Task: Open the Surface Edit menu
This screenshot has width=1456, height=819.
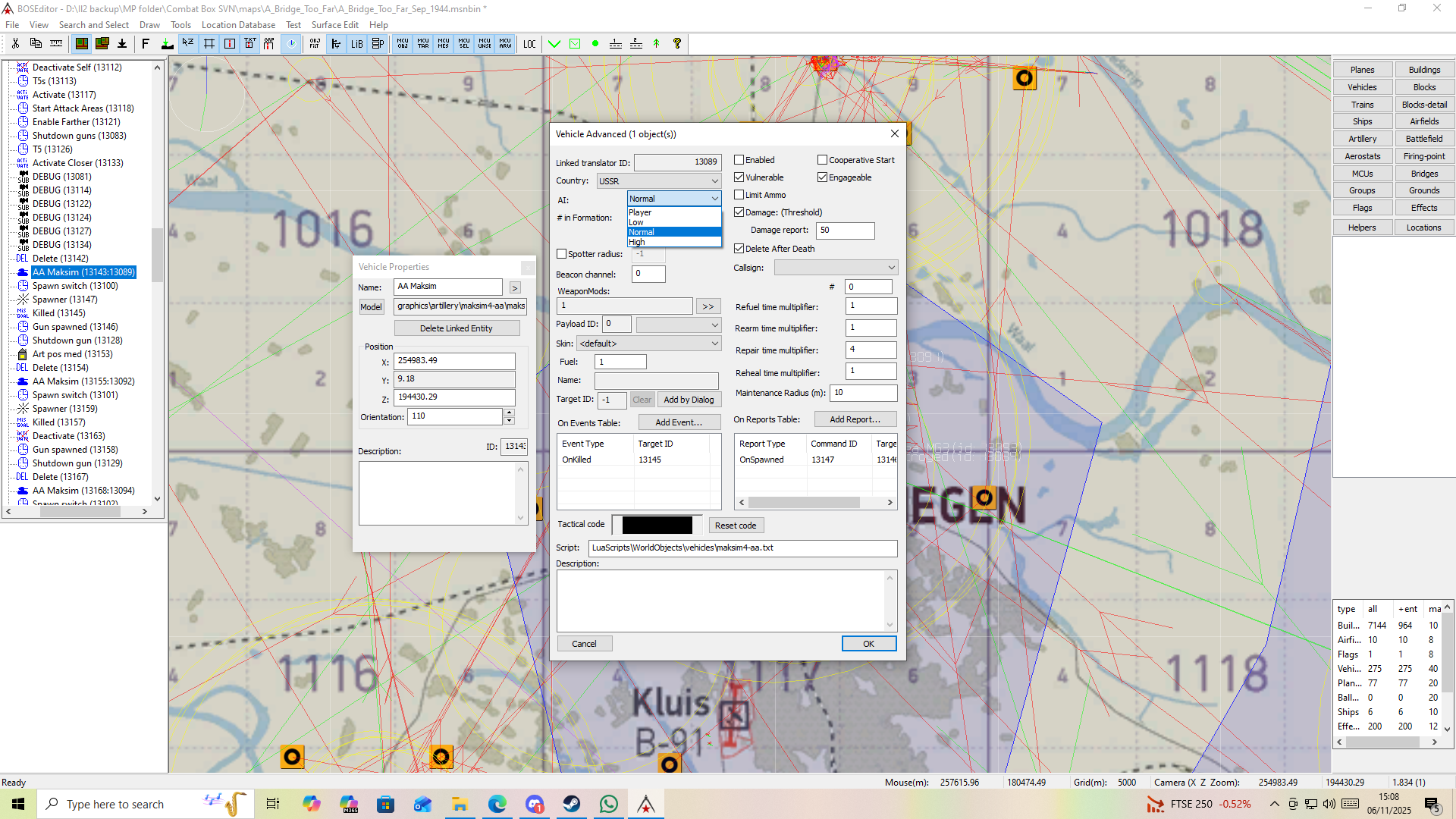Action: pyautogui.click(x=334, y=25)
